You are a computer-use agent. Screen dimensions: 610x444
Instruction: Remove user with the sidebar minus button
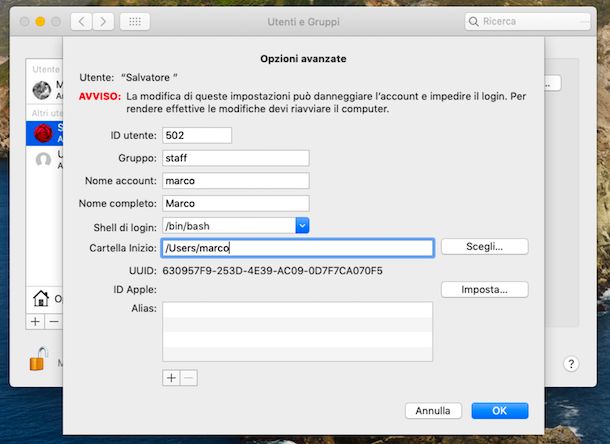(54, 322)
